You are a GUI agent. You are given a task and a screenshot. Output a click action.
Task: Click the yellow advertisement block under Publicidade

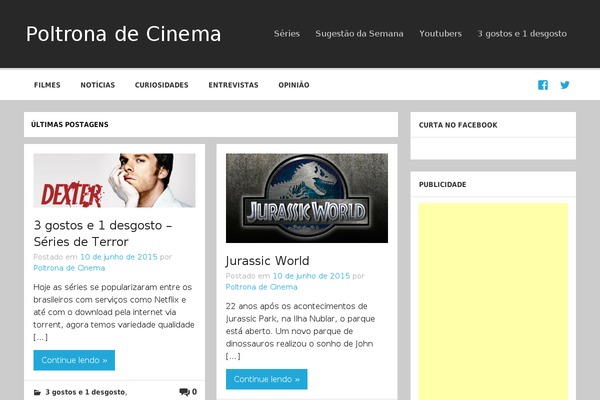(x=493, y=302)
